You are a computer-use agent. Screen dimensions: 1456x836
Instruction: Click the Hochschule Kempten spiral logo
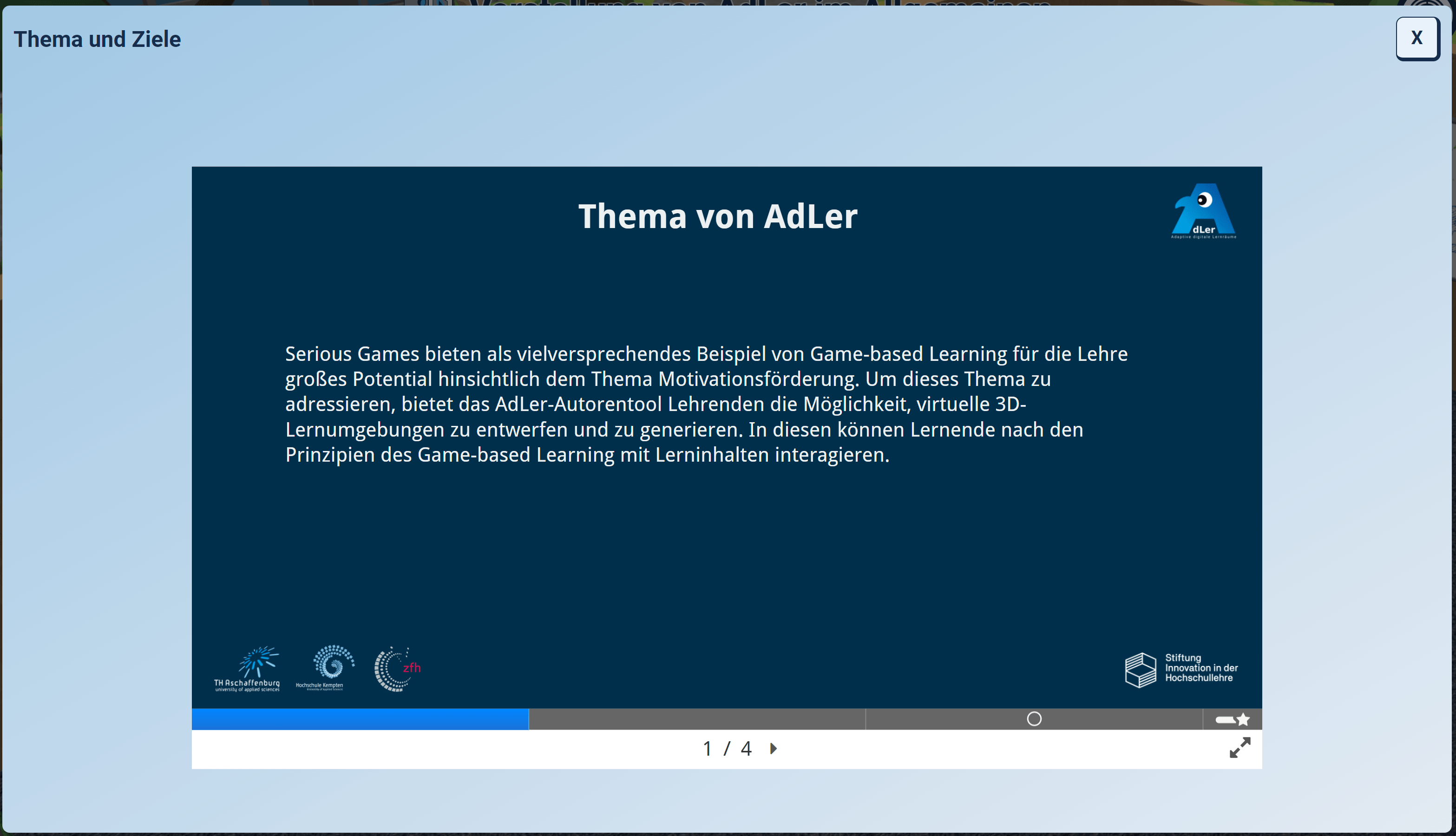[x=333, y=663]
